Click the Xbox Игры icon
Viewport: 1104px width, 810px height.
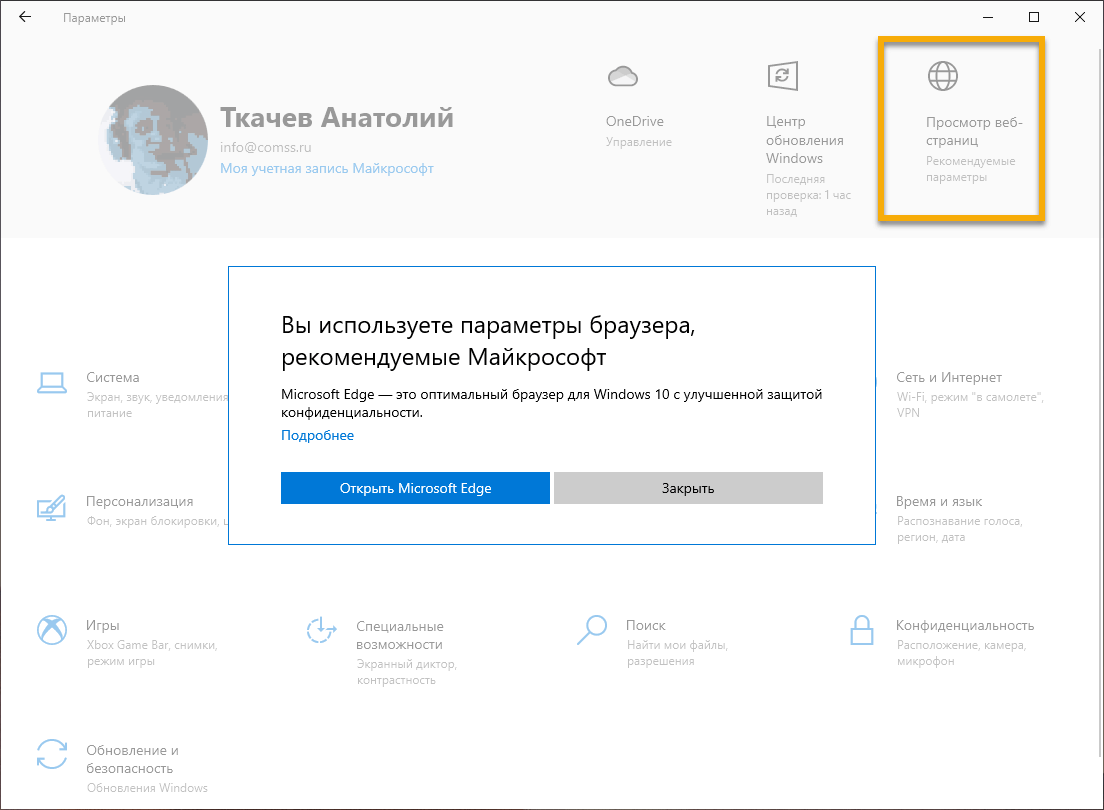coord(52,630)
